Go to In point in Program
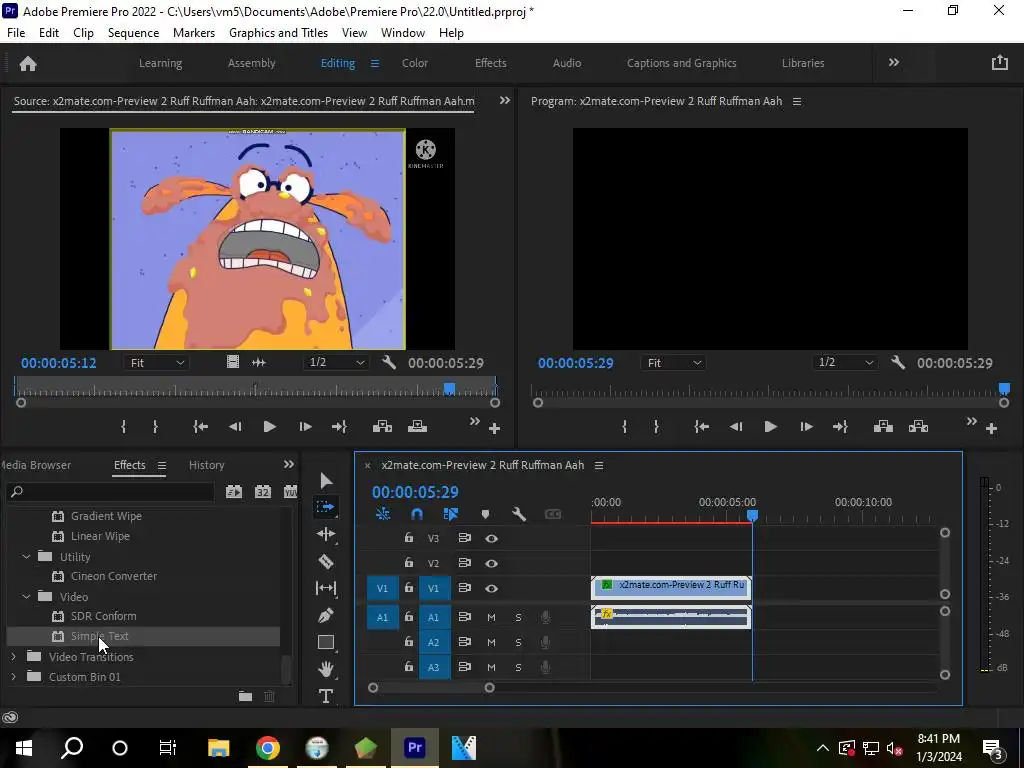This screenshot has width=1024, height=768. (x=701, y=426)
